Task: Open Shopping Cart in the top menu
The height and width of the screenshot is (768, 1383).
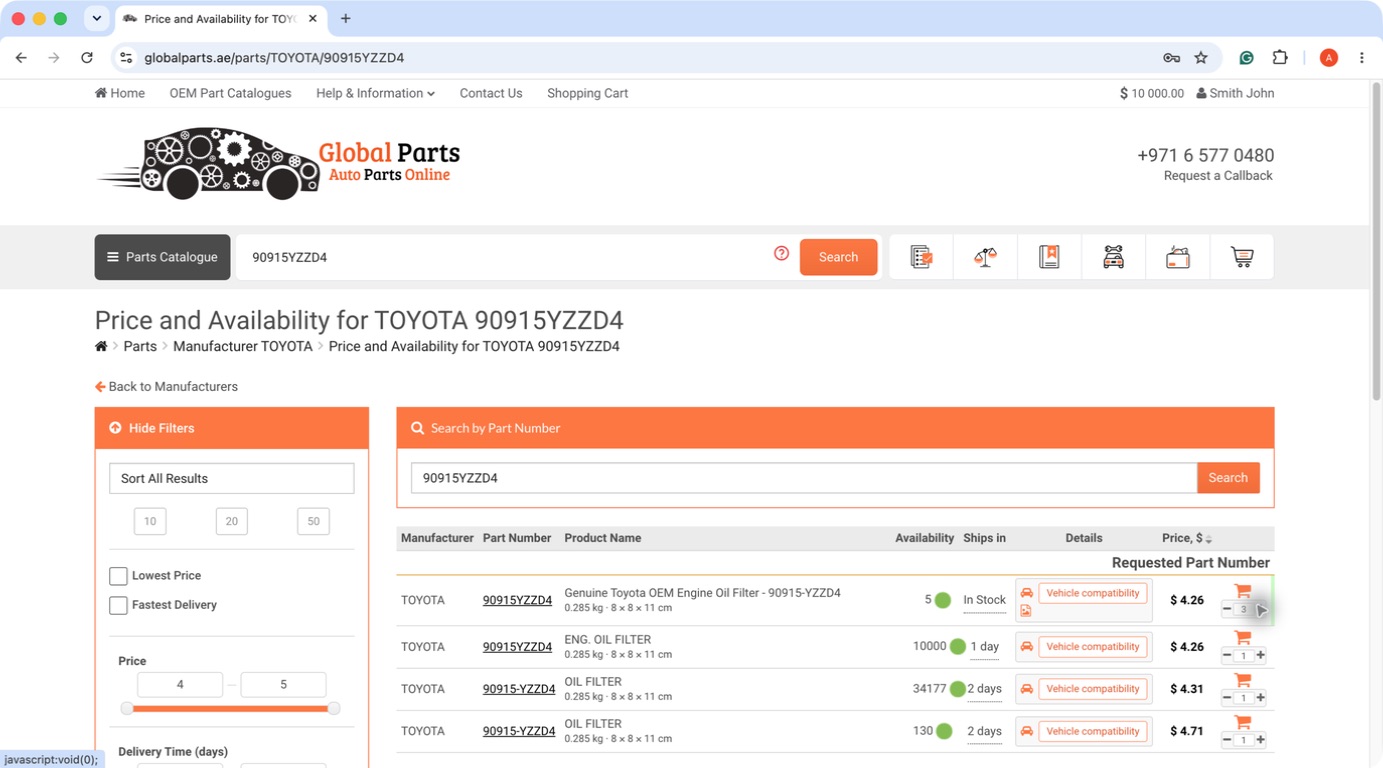Action: [x=587, y=93]
